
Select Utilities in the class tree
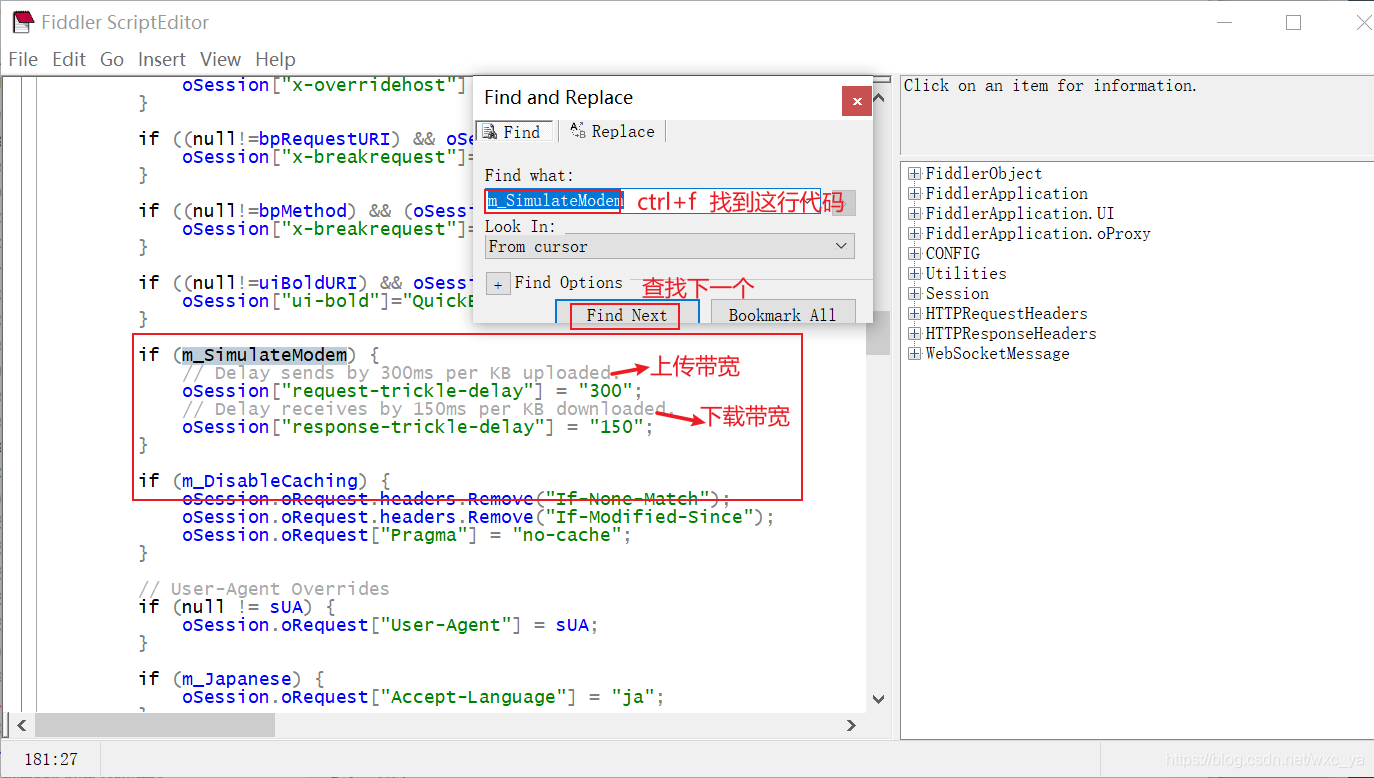click(966, 274)
